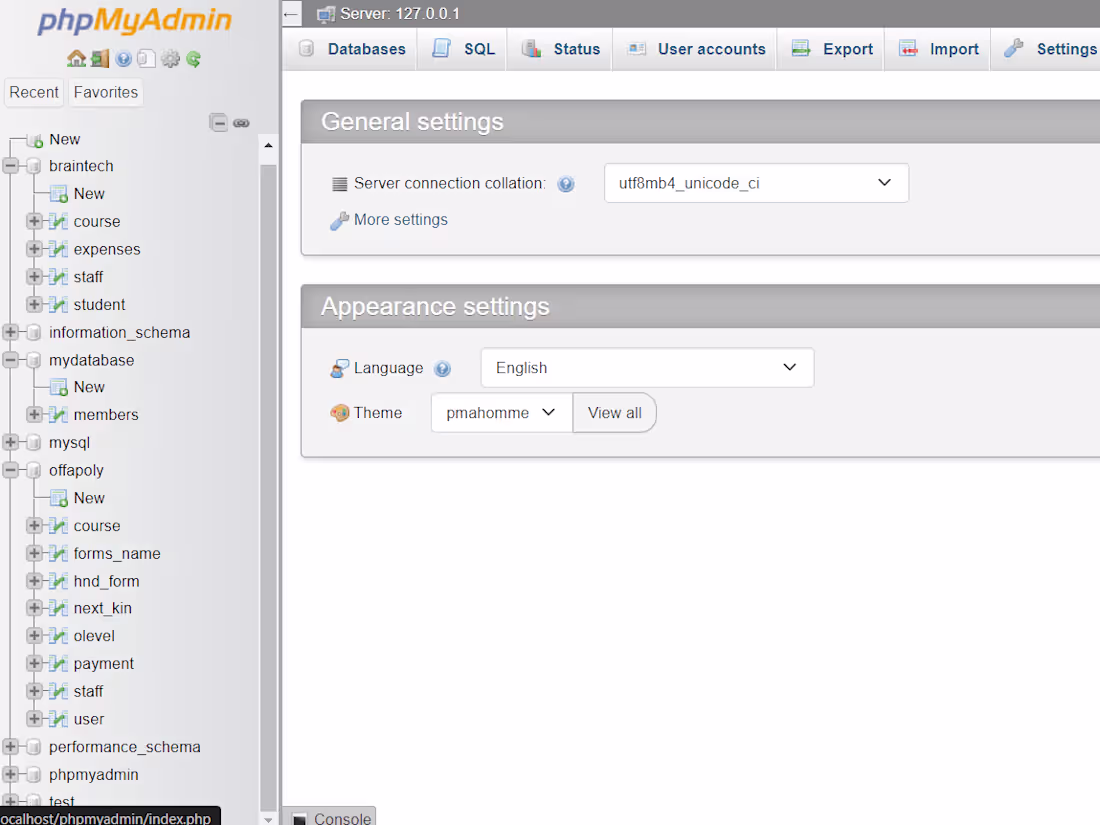1100x825 pixels.
Task: Collapse the braintech database tree
Action: 11,166
